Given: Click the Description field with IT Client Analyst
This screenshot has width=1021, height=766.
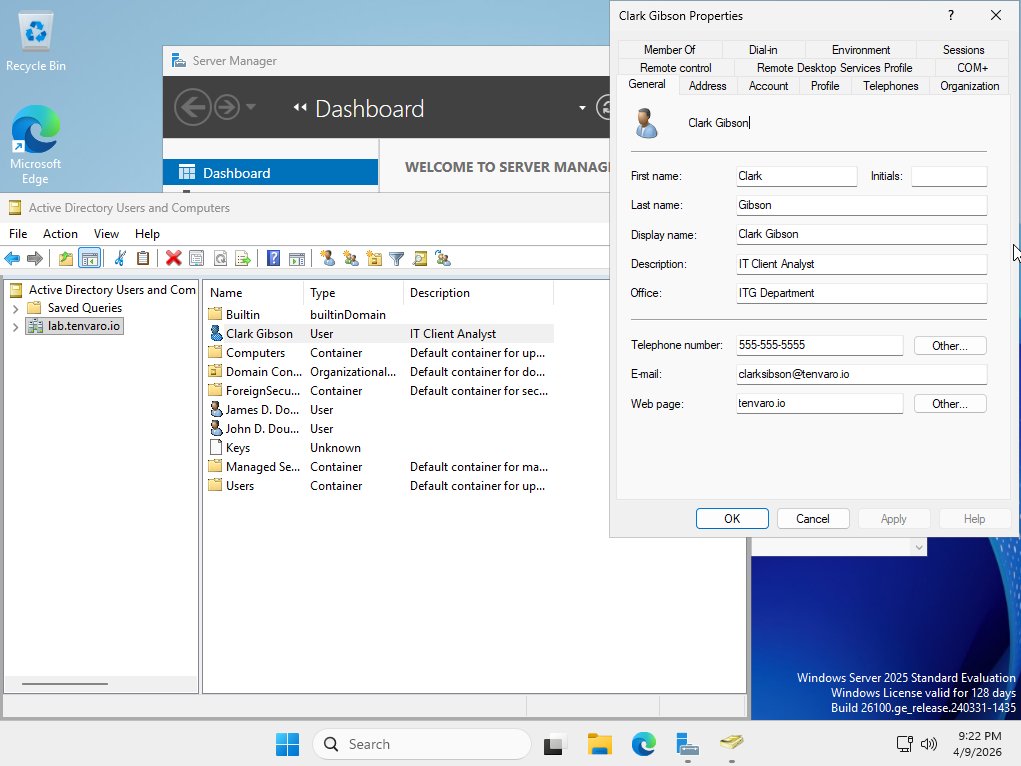Looking at the screenshot, I should coord(861,264).
